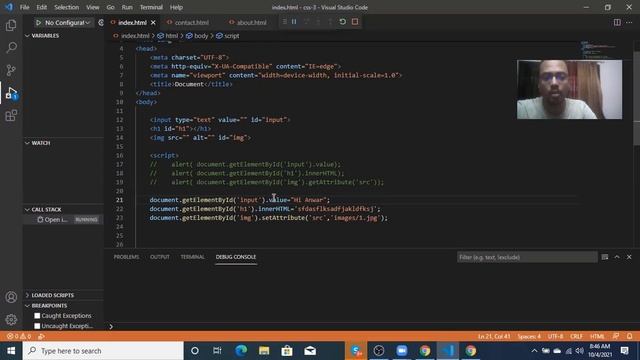Image resolution: width=640 pixels, height=360 pixels.
Task: Open the Run and Debug view
Action: pos(11,93)
